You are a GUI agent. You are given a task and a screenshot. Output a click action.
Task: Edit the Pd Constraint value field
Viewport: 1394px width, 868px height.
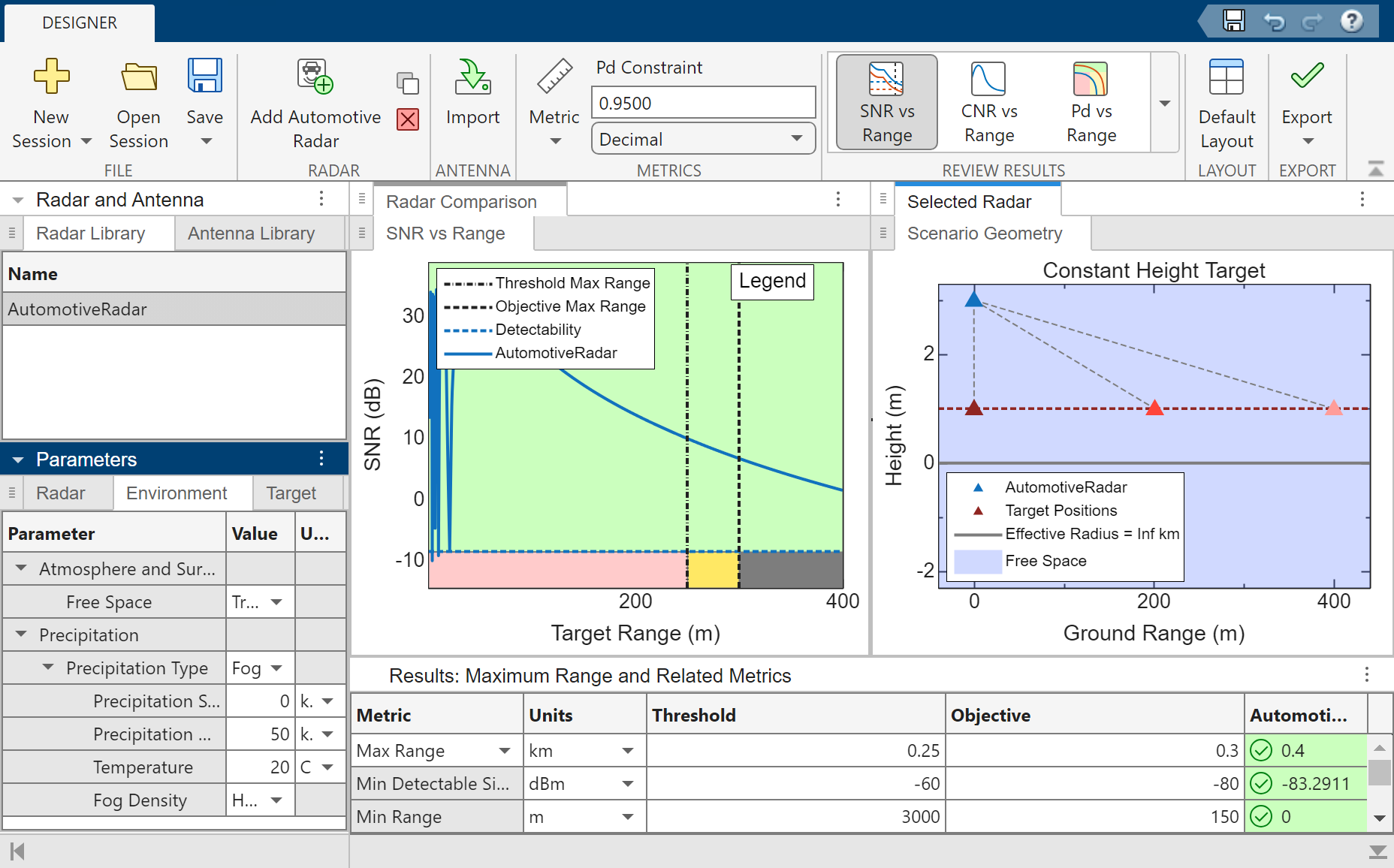[x=703, y=101]
